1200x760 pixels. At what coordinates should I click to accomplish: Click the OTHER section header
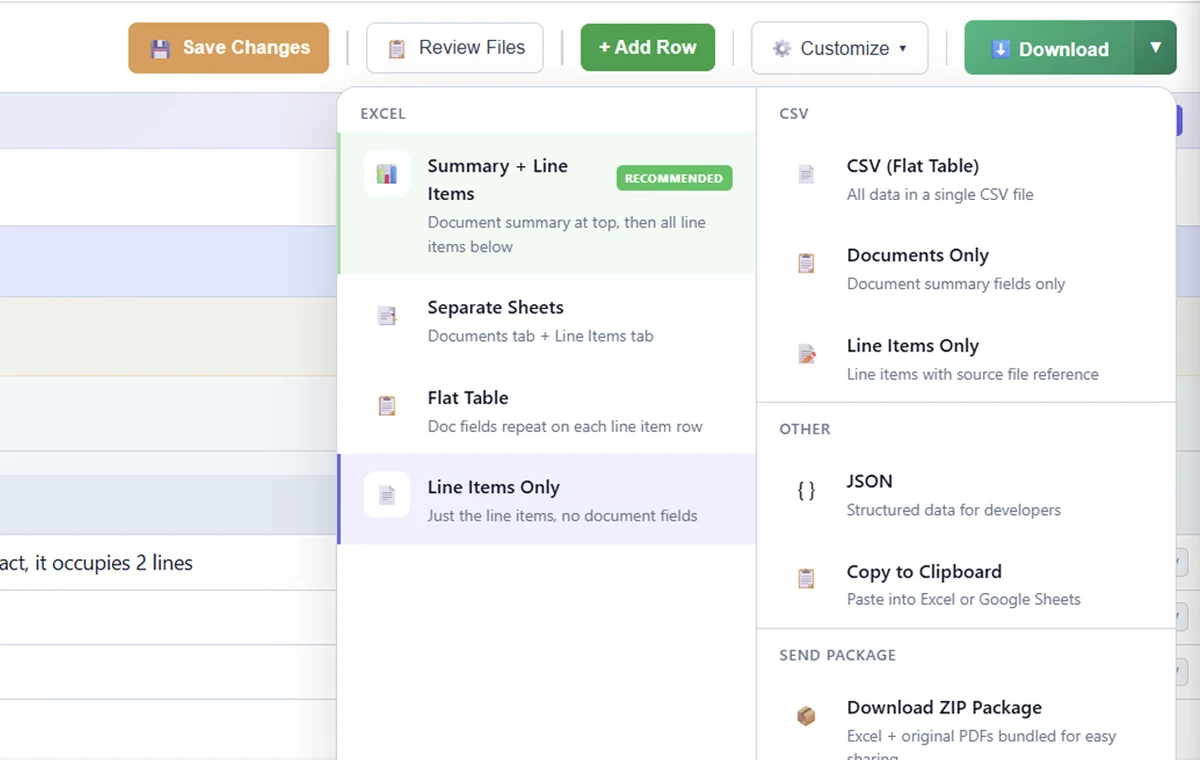point(805,429)
